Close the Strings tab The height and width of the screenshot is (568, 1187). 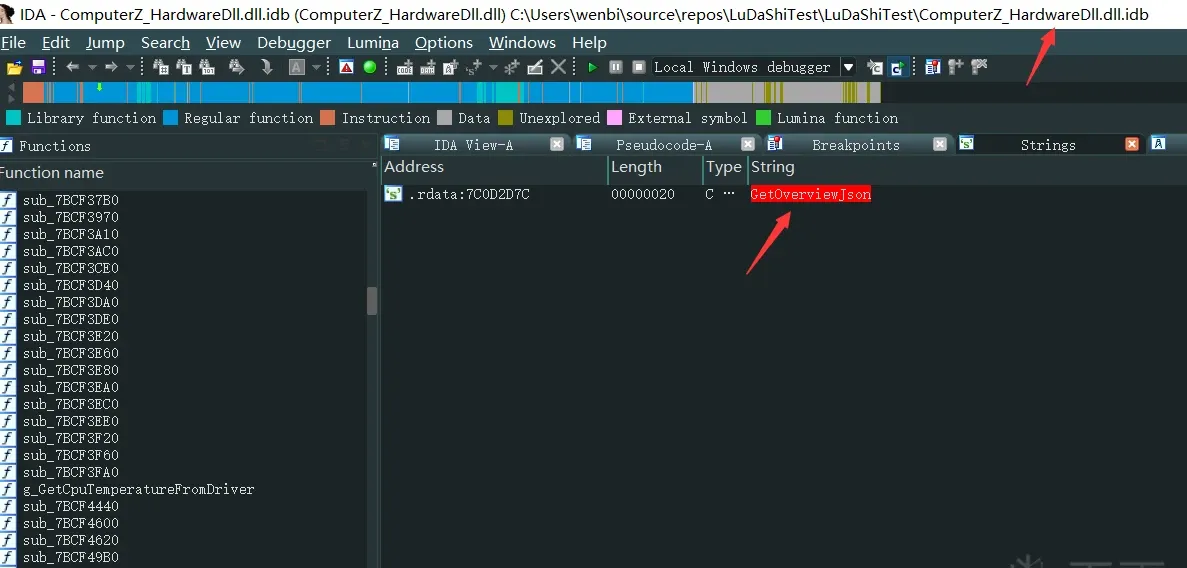(1132, 144)
